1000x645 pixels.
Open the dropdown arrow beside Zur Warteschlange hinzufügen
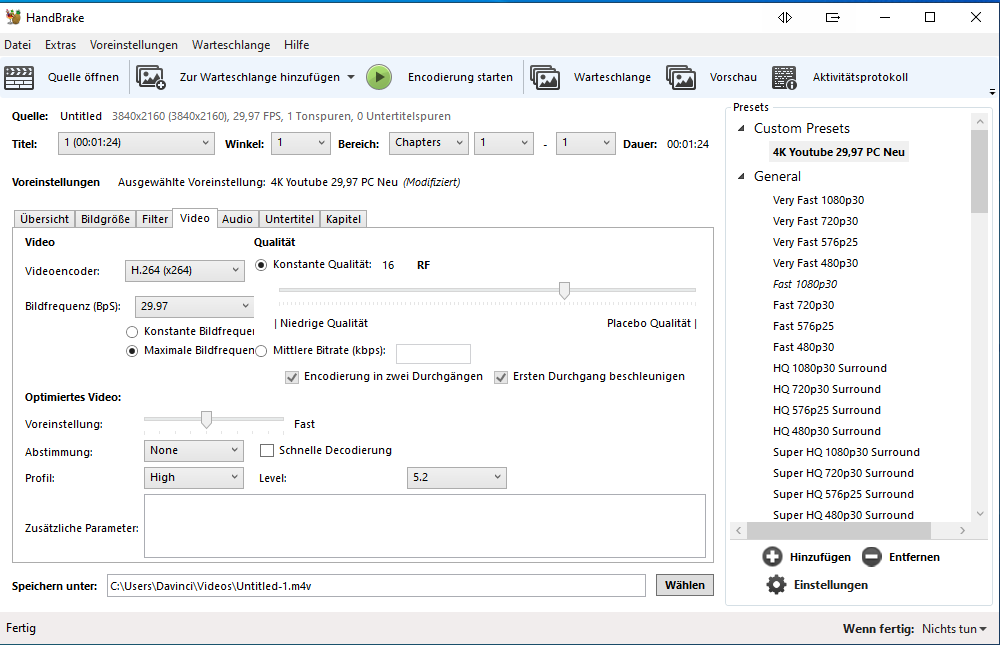coord(351,77)
